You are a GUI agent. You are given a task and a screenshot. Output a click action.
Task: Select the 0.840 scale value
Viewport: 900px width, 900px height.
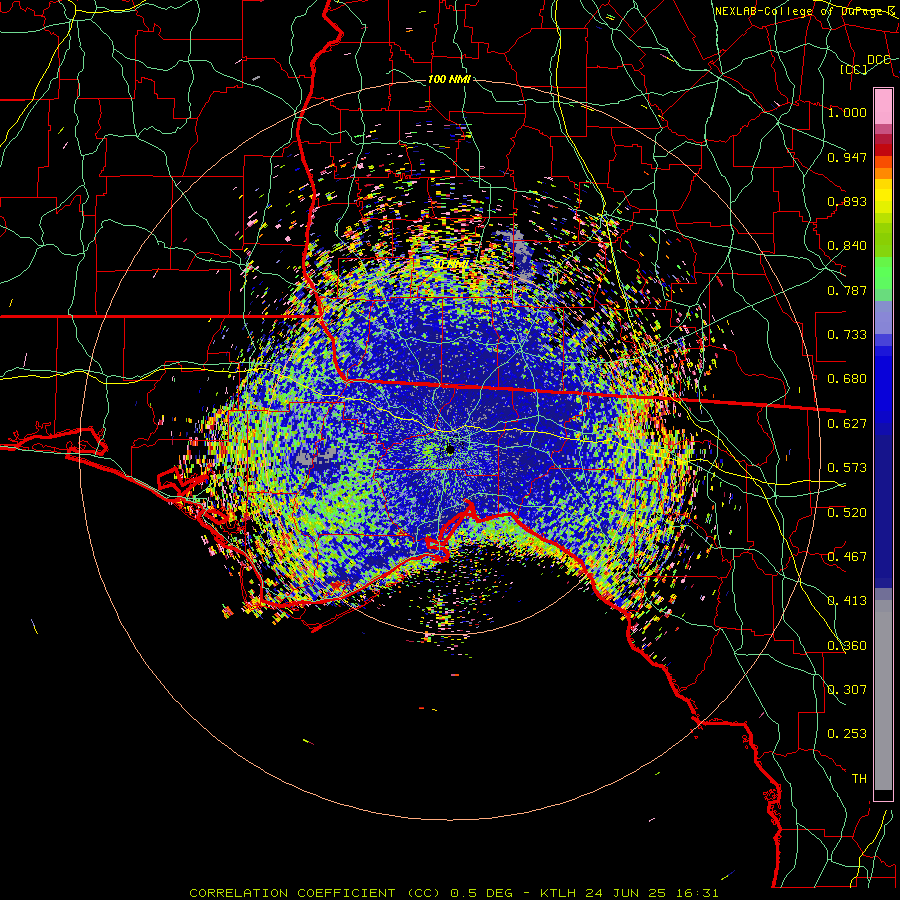click(847, 246)
